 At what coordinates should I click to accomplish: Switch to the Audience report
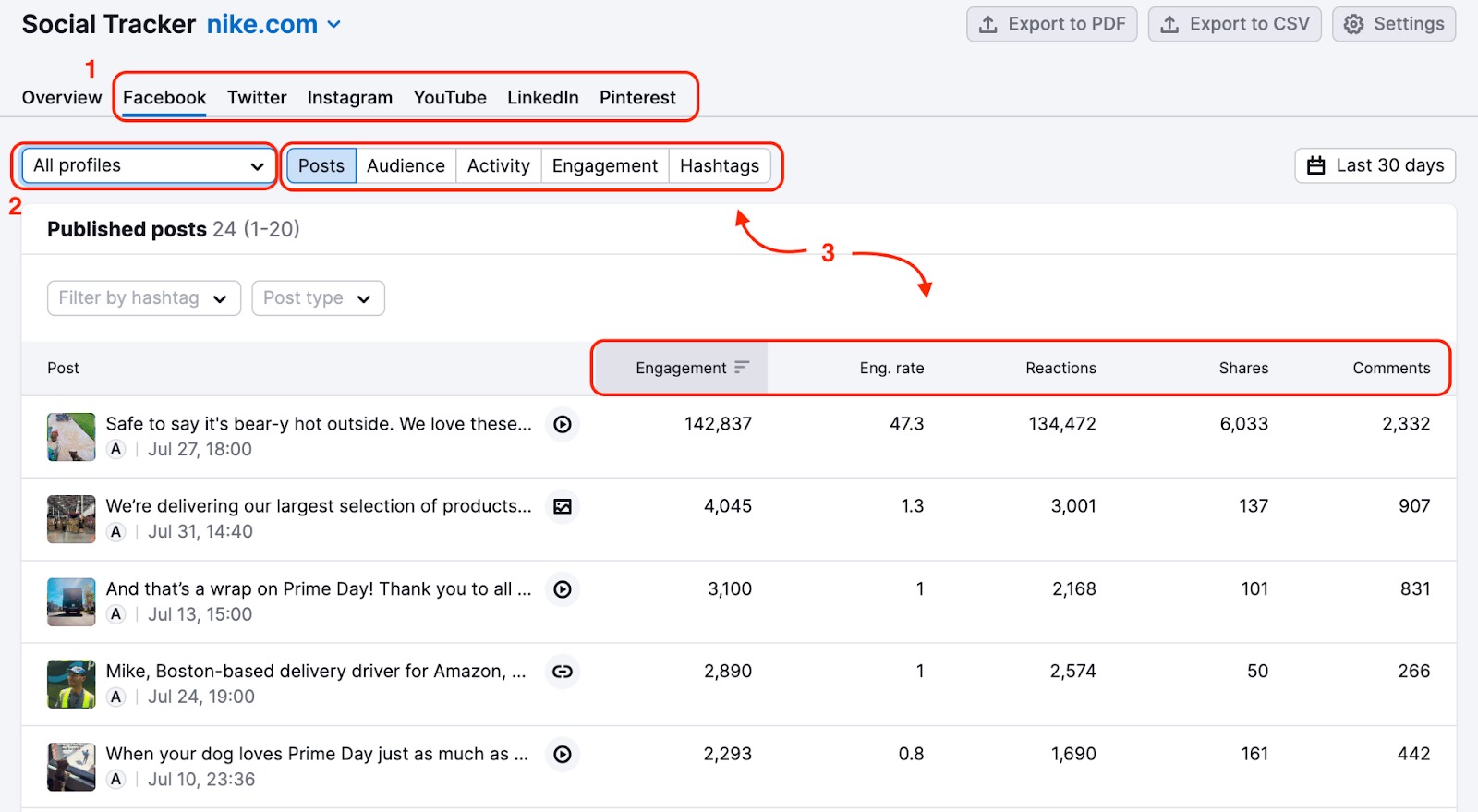pyautogui.click(x=406, y=165)
